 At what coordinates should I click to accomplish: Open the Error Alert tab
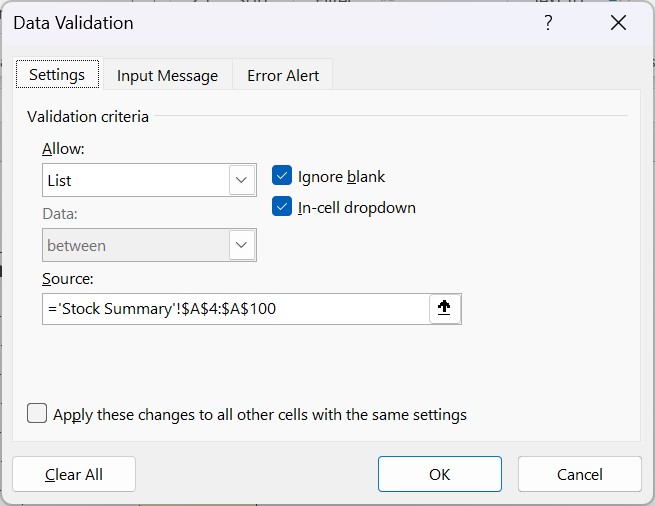coord(283,76)
